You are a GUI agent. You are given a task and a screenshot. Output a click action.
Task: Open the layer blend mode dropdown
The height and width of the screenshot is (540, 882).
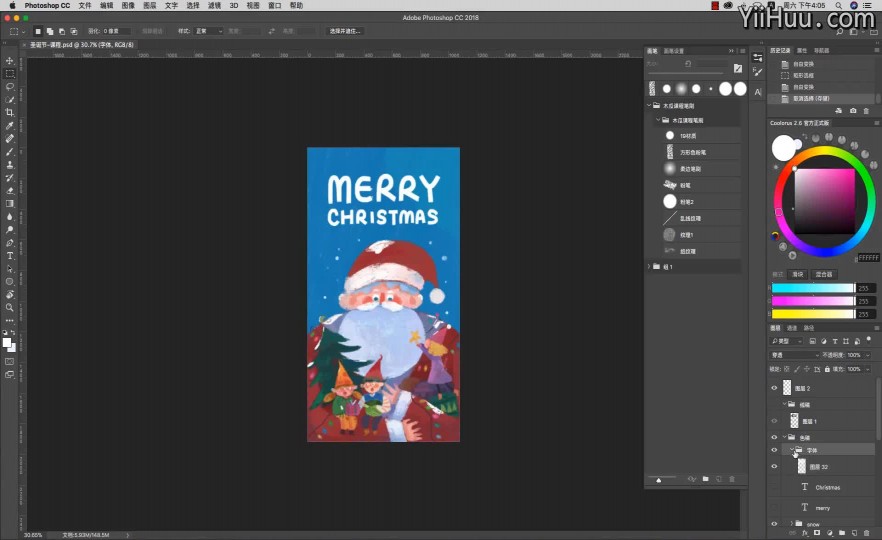point(795,355)
